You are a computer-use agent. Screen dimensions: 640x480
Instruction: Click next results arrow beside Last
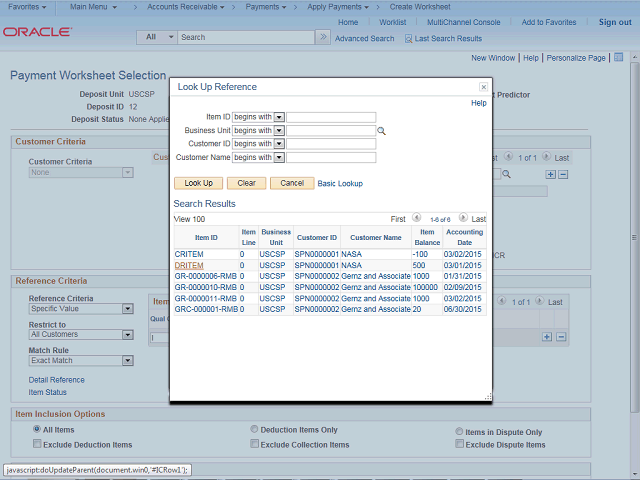coord(464,219)
